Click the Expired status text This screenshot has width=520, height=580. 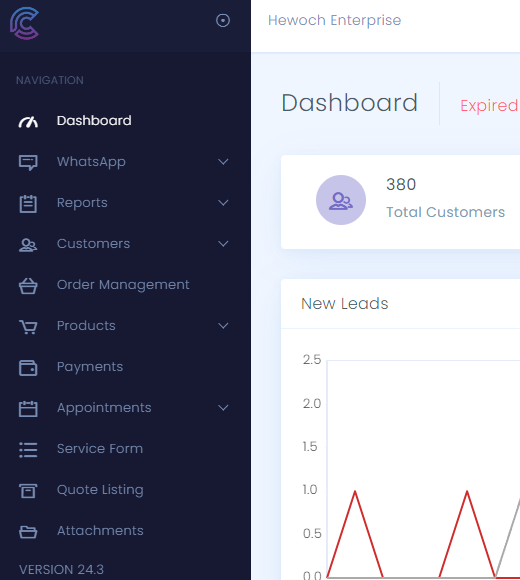pyautogui.click(x=490, y=106)
